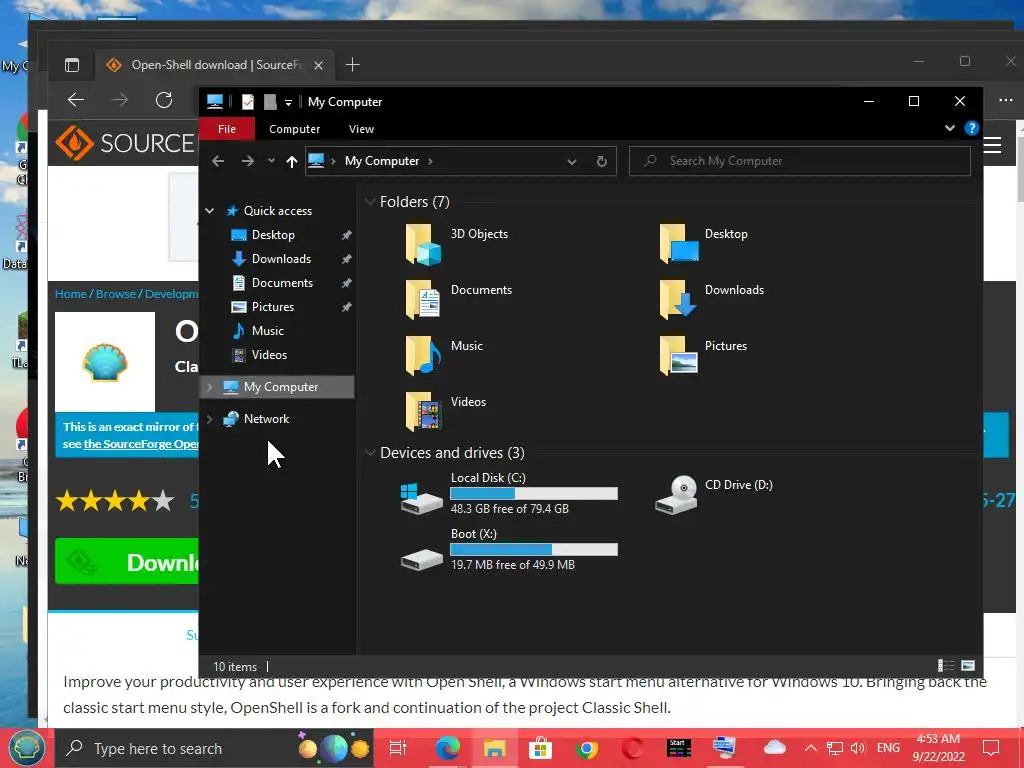Click My Computer in the address bar path

(382, 161)
